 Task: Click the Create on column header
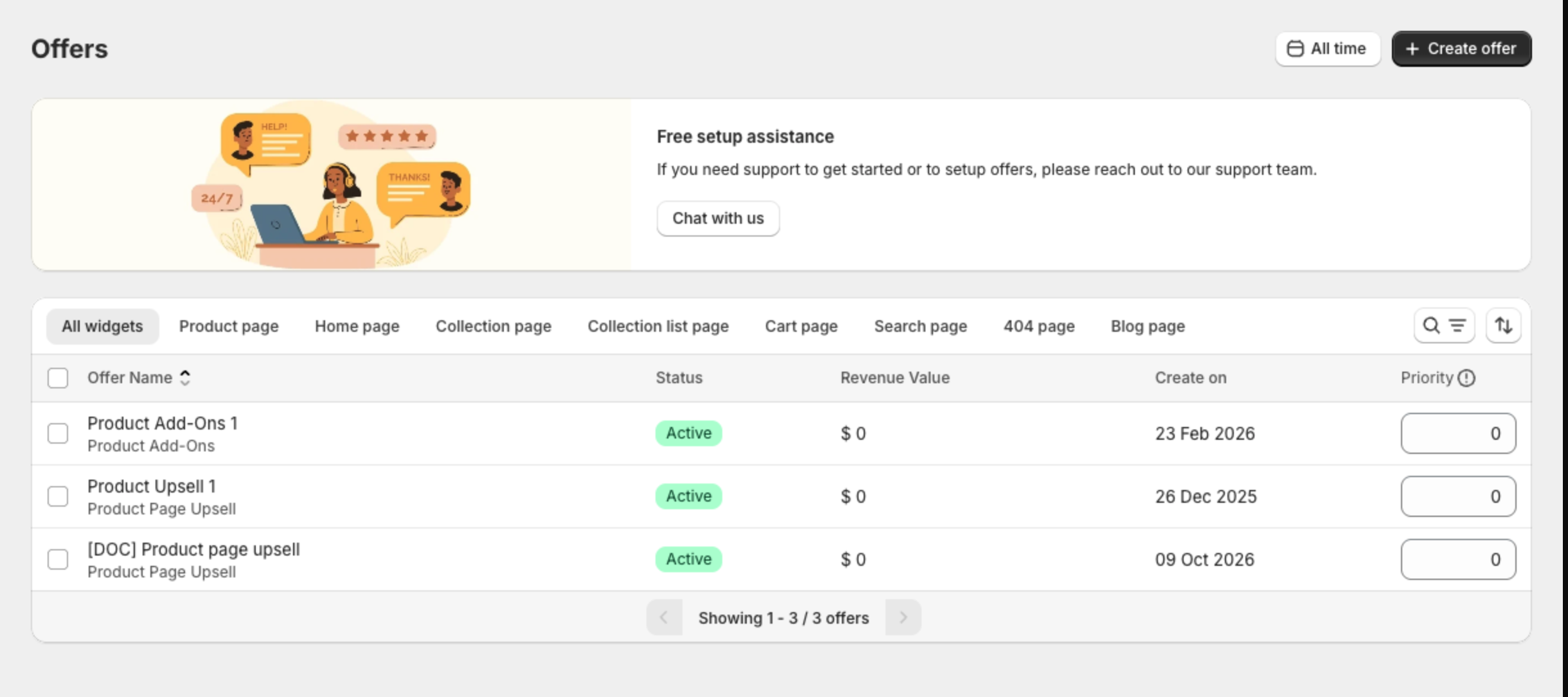coord(1190,378)
